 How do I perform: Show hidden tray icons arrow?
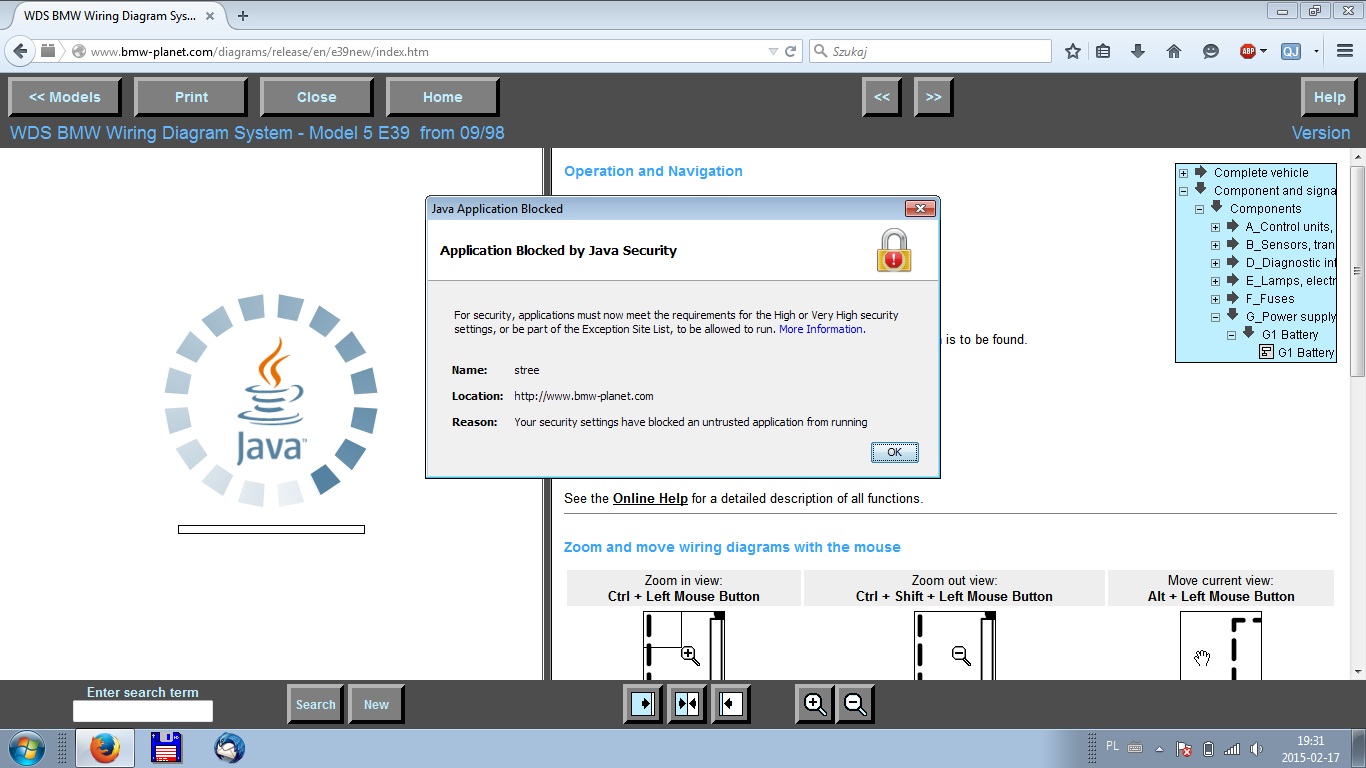pos(1160,748)
